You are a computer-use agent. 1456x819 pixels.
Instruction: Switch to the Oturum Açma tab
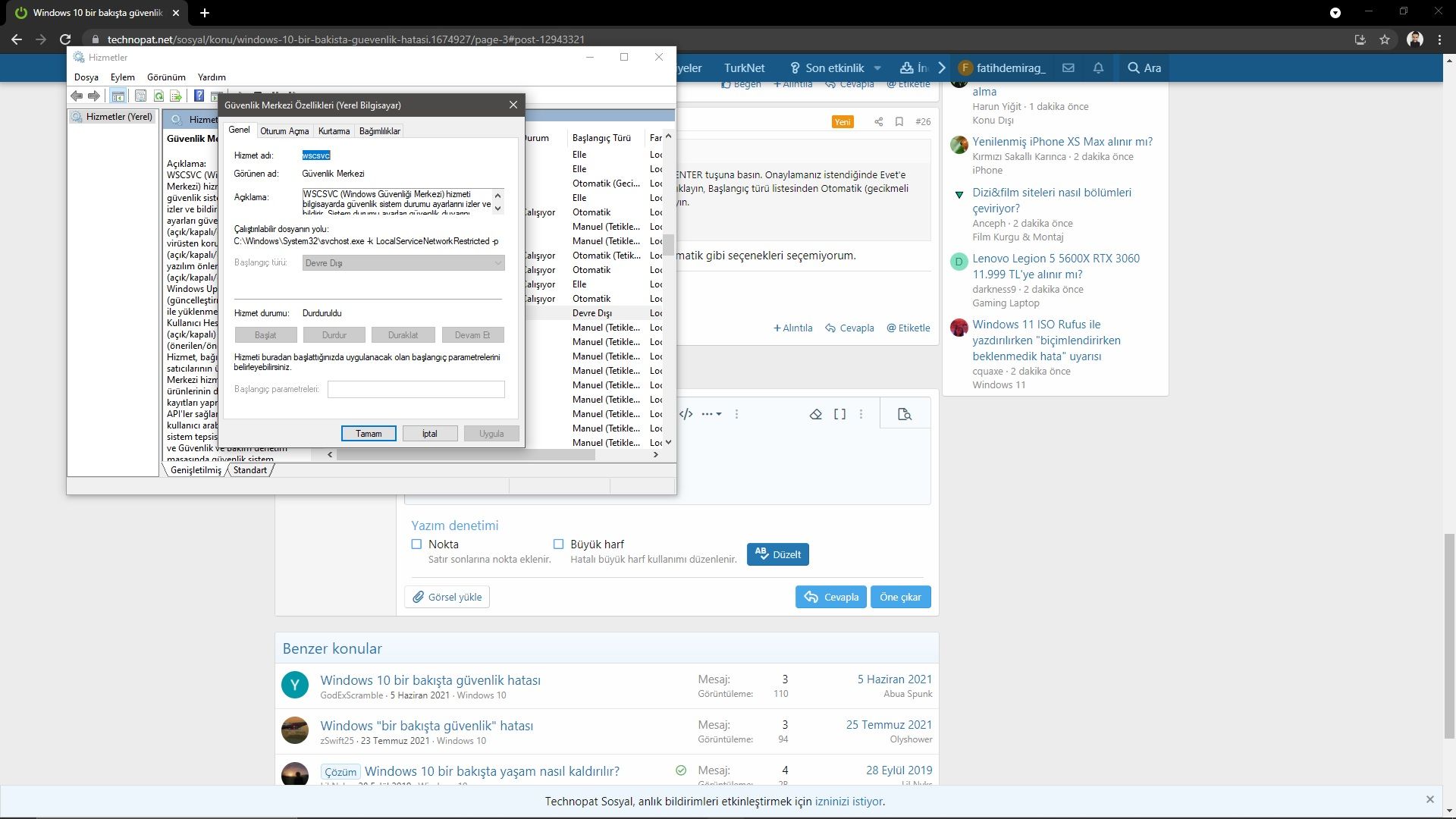point(284,131)
